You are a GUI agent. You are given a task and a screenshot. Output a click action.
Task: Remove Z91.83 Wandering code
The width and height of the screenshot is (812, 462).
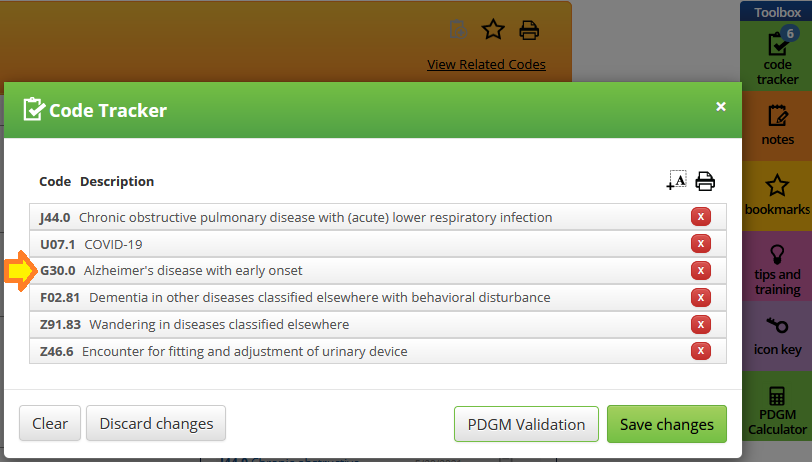point(701,324)
